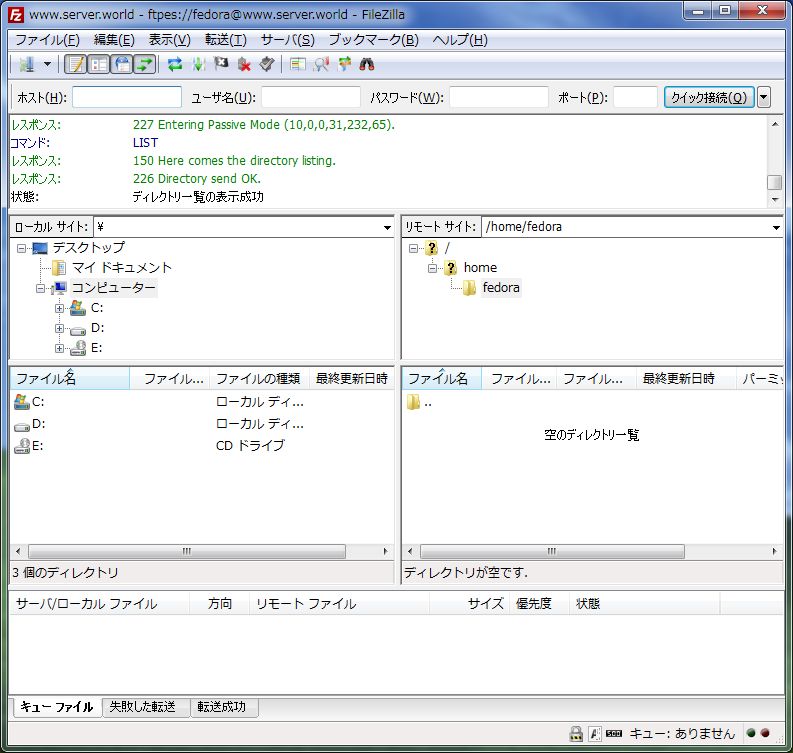Collapse the デスクトップ tree node
793x753 pixels.
[x=21, y=248]
